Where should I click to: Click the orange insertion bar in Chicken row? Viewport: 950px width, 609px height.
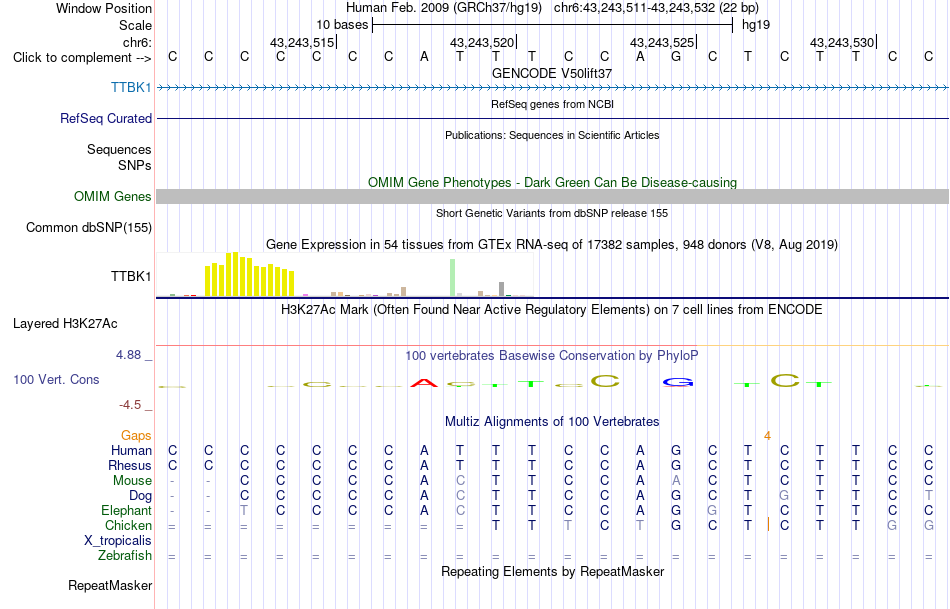pyautogui.click(x=768, y=525)
